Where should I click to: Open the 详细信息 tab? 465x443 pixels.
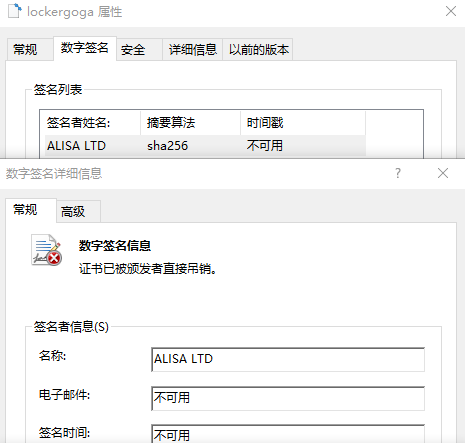coord(193,50)
